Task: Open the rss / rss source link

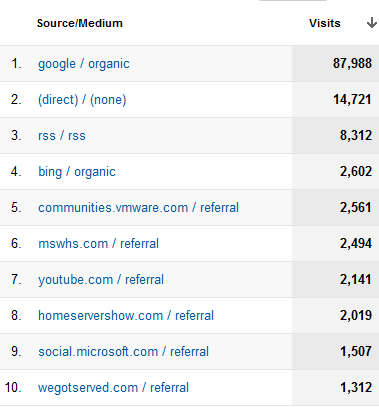Action: tap(62, 136)
